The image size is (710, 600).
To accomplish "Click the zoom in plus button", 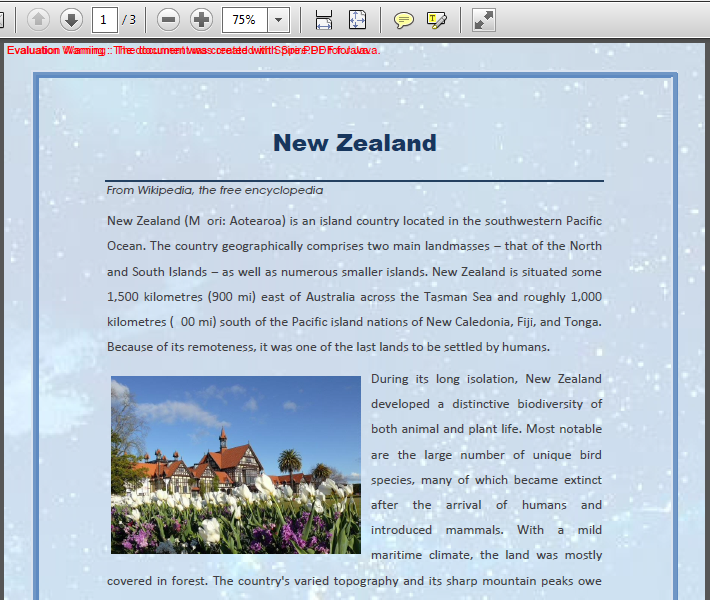I will point(201,19).
